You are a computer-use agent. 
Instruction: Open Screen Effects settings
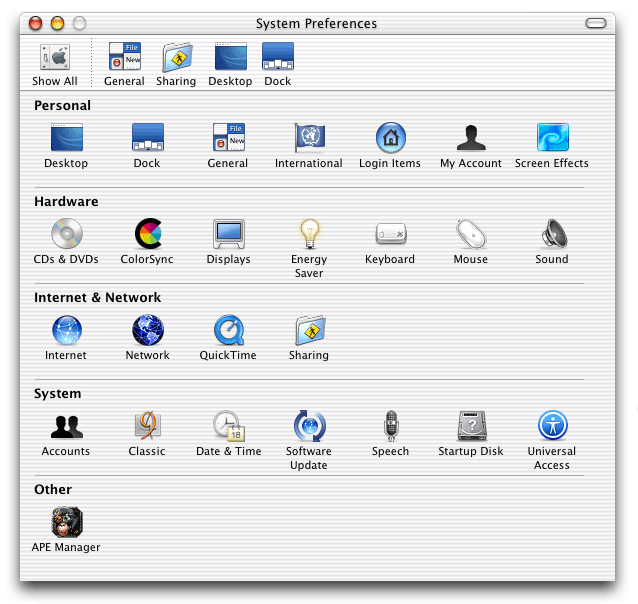coord(552,138)
